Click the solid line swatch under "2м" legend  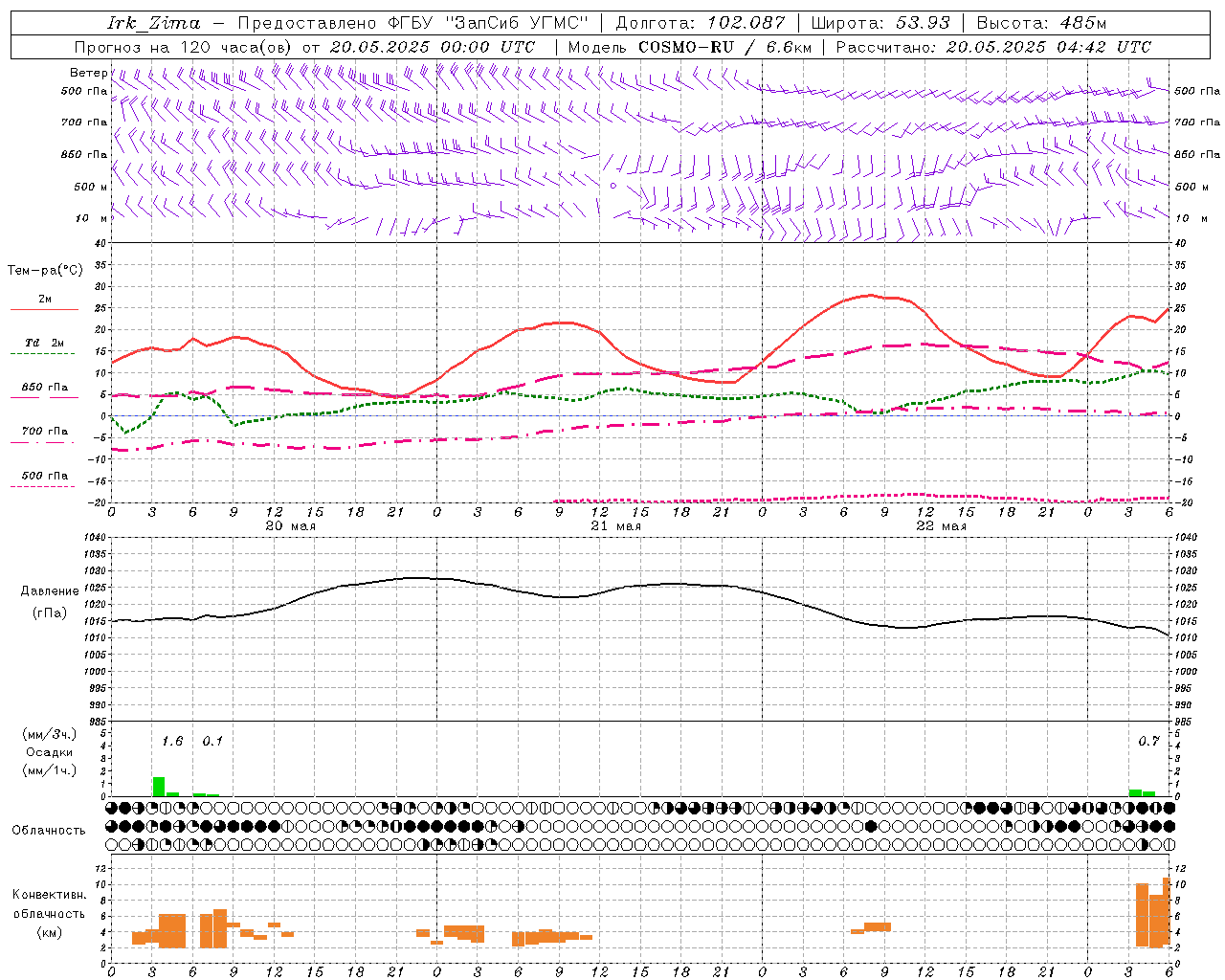click(44, 310)
